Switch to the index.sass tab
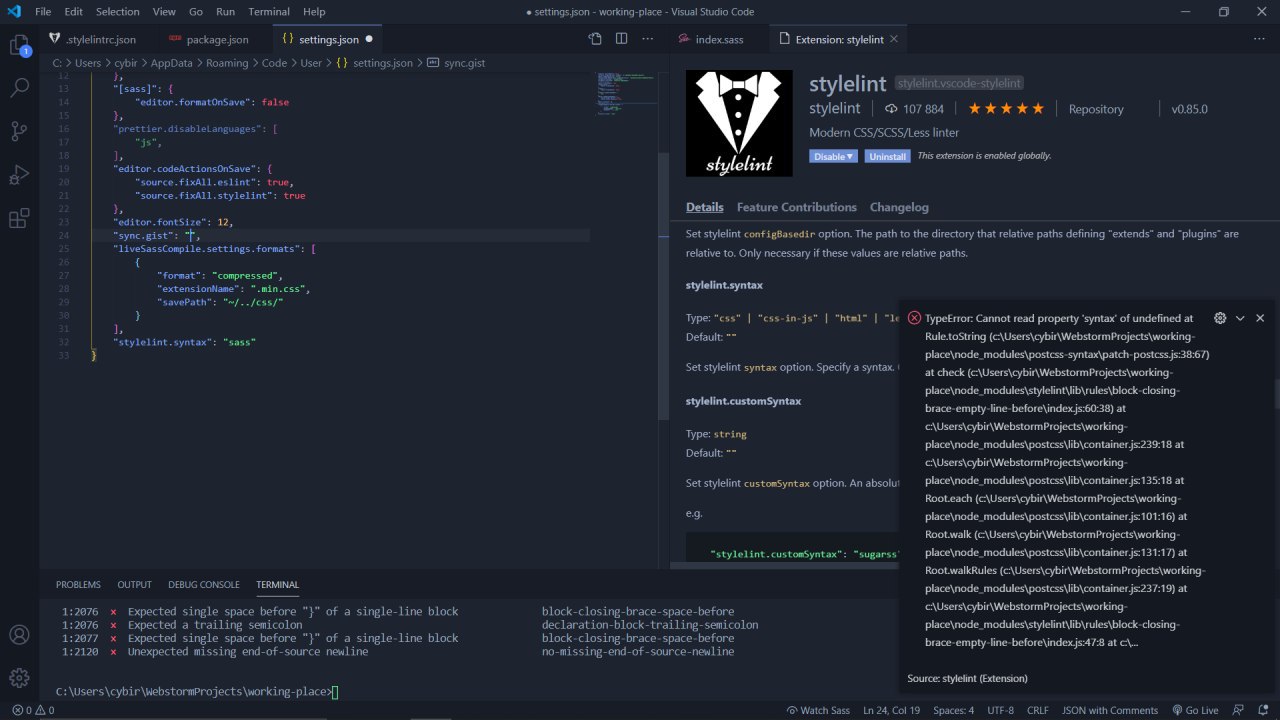 pos(719,39)
